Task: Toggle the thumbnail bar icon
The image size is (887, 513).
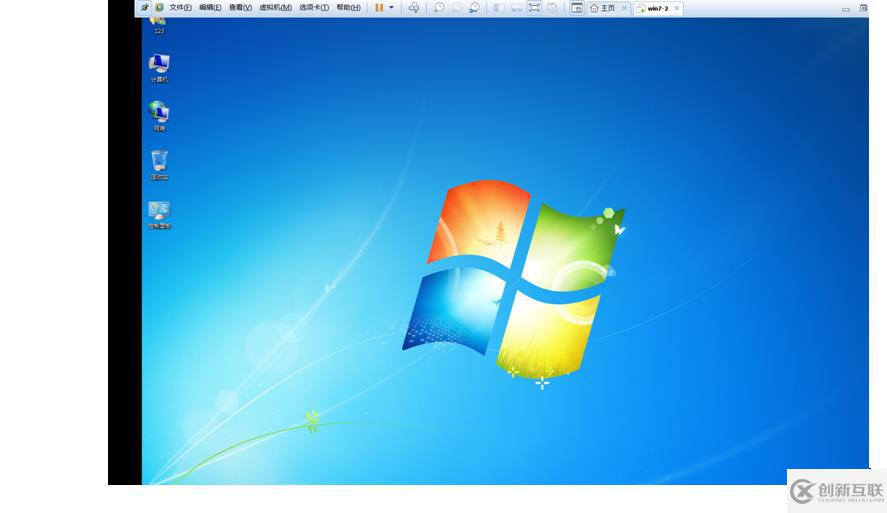Action: (516, 7)
